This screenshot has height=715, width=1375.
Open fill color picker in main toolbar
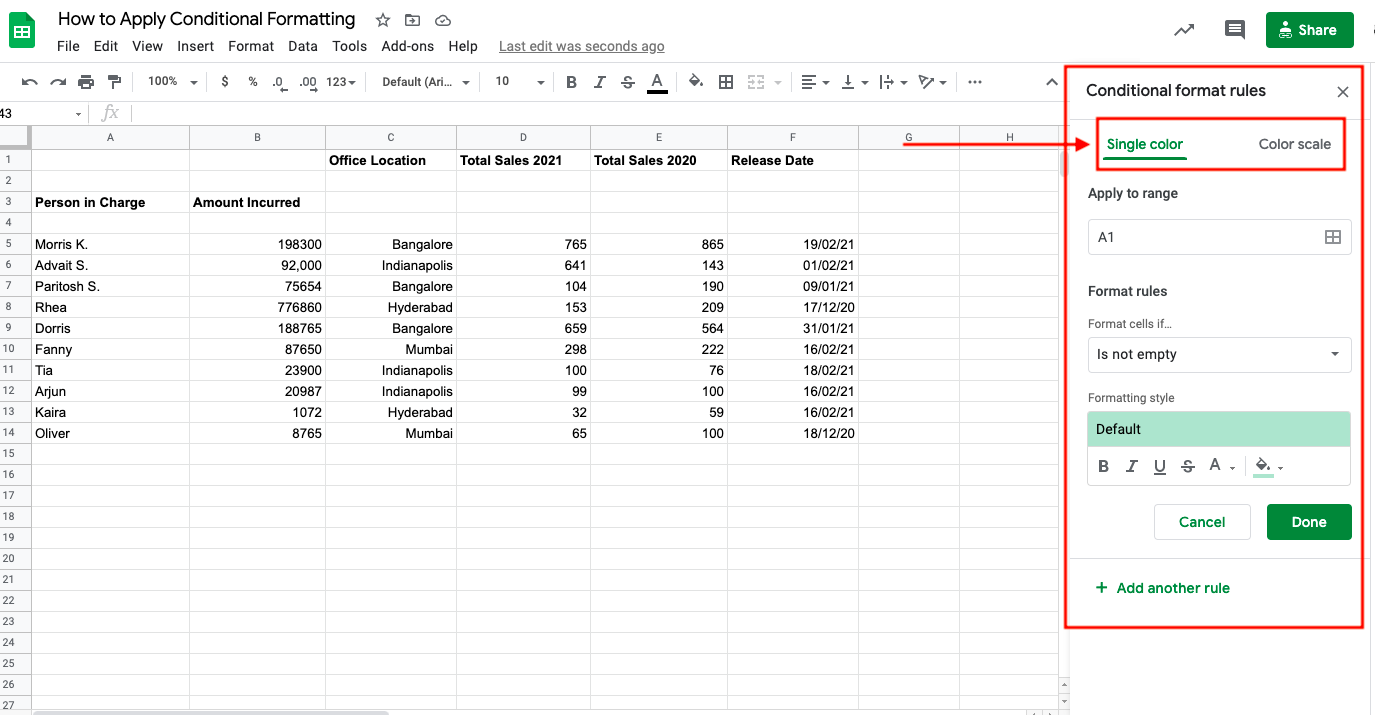click(x=696, y=82)
